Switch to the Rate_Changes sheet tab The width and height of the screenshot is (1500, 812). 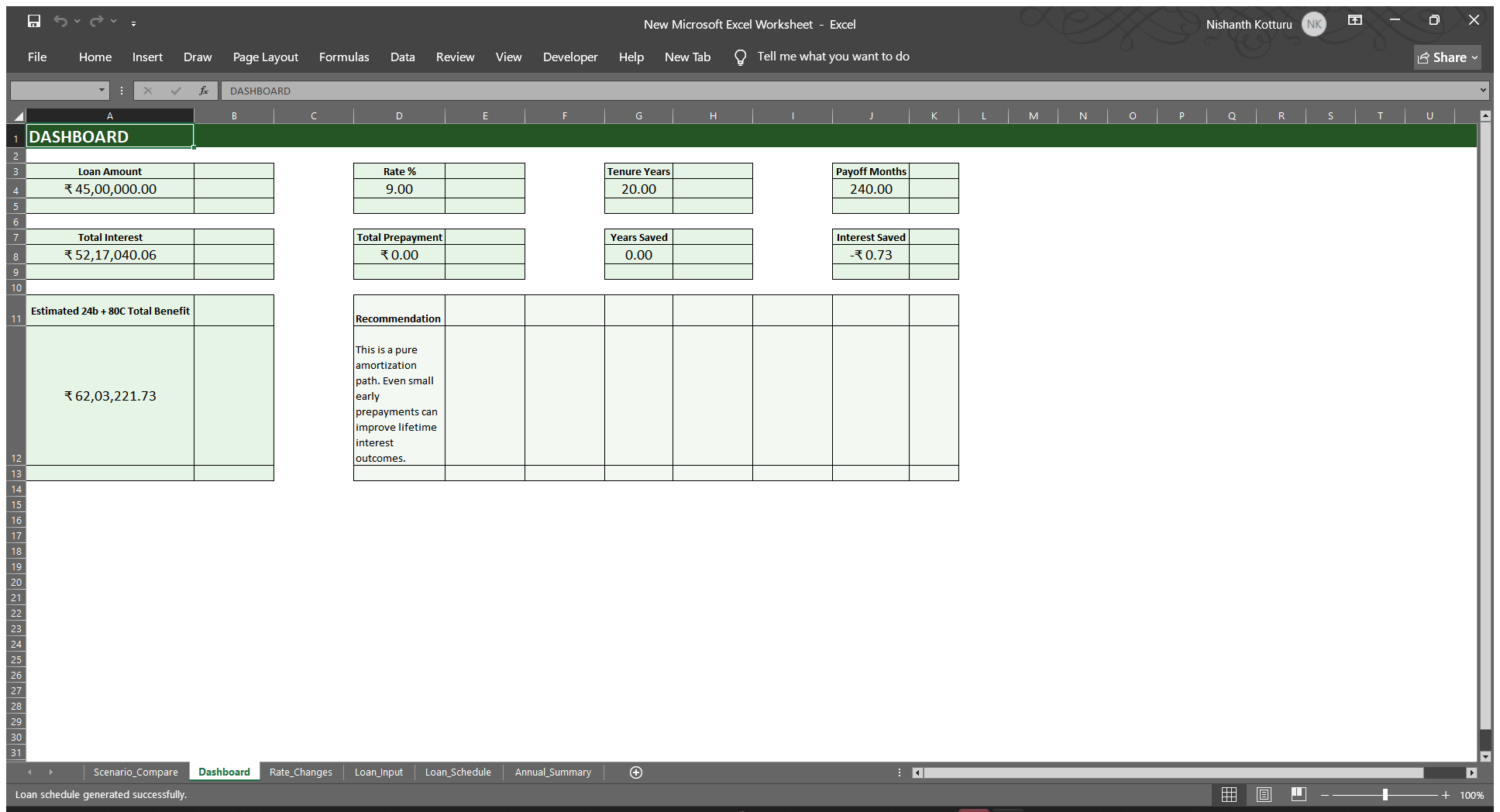[301, 772]
